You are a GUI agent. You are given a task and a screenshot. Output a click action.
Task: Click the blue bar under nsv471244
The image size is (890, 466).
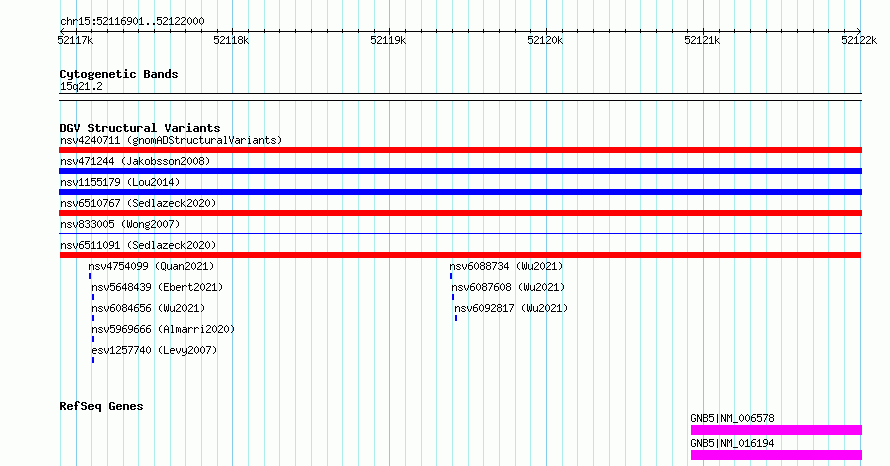coord(460,171)
